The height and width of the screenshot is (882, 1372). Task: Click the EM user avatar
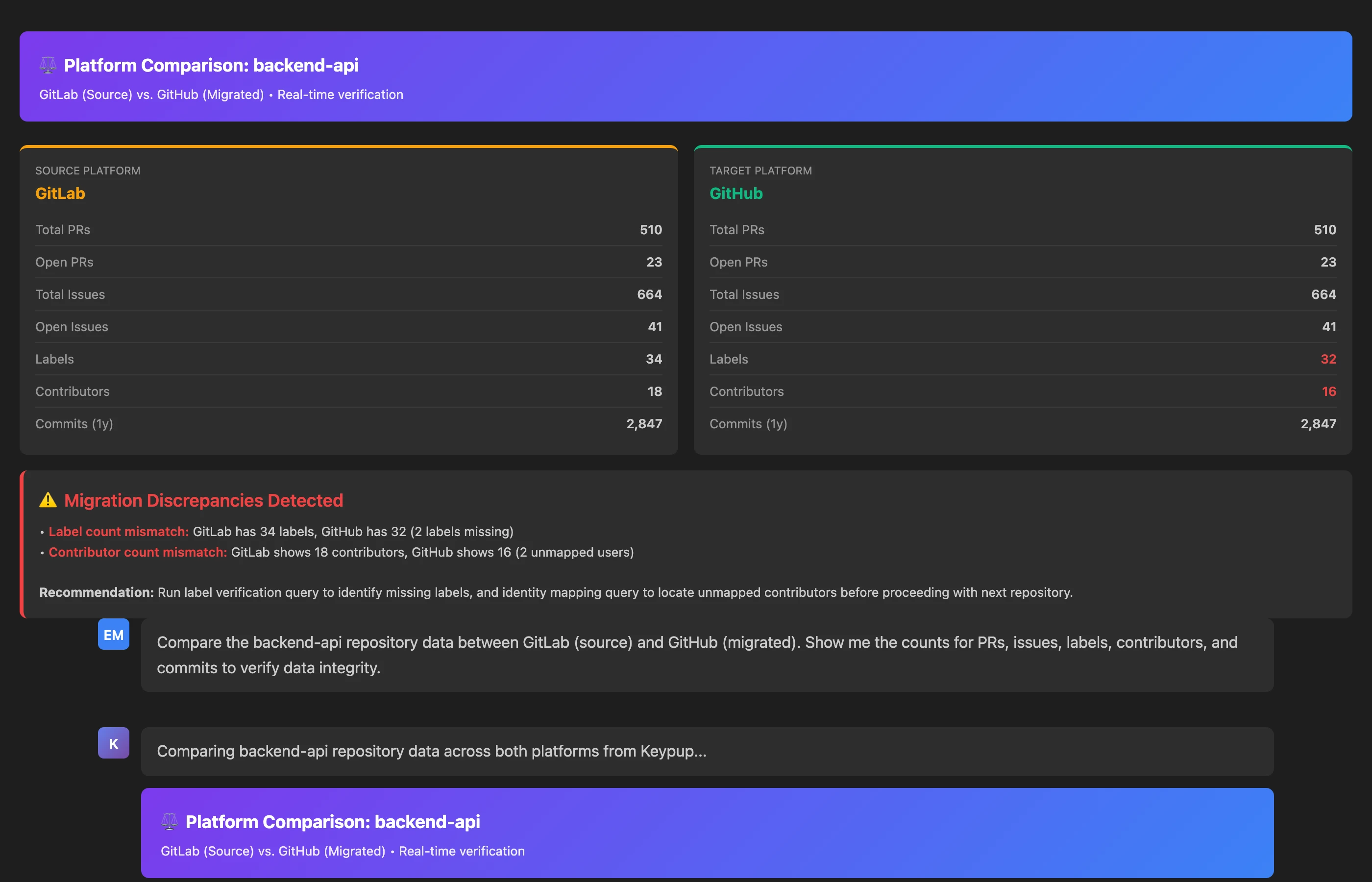point(113,635)
